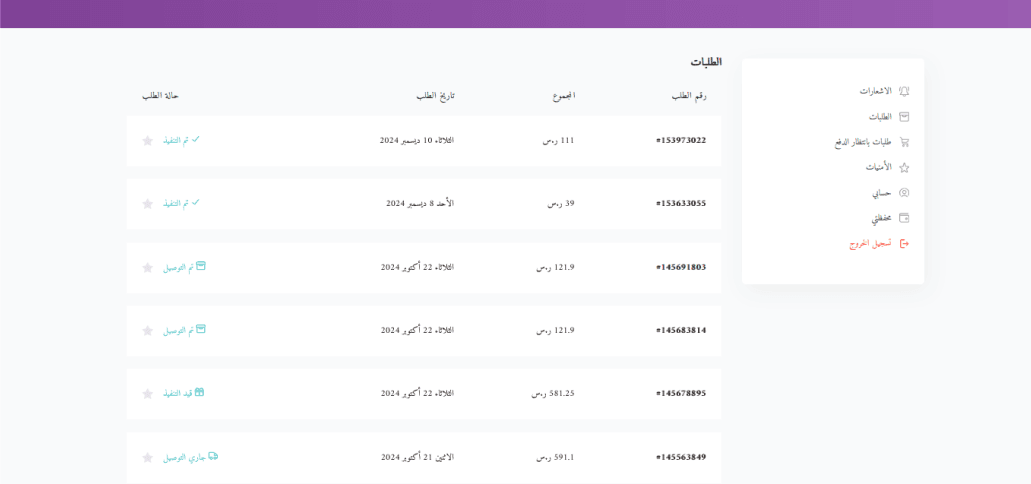The width and height of the screenshot is (1031, 484).
Task: Sort by the تاريخ الطلب column header
Action: click(x=435, y=96)
